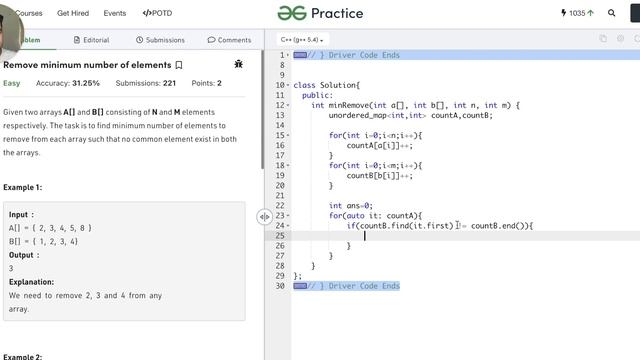Image resolution: width=640 pixels, height=360 pixels.
Task: Click the 1035 streak counter
Action: (x=577, y=13)
